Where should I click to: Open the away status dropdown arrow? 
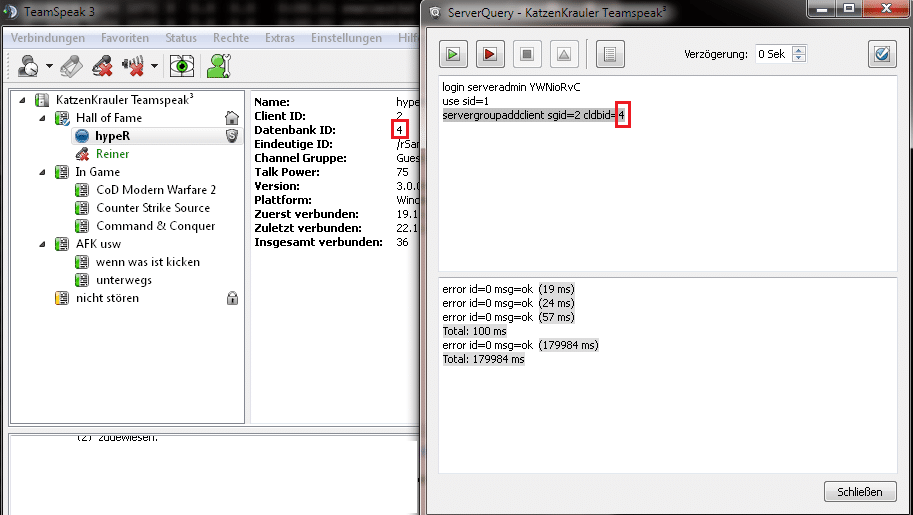pos(49,66)
